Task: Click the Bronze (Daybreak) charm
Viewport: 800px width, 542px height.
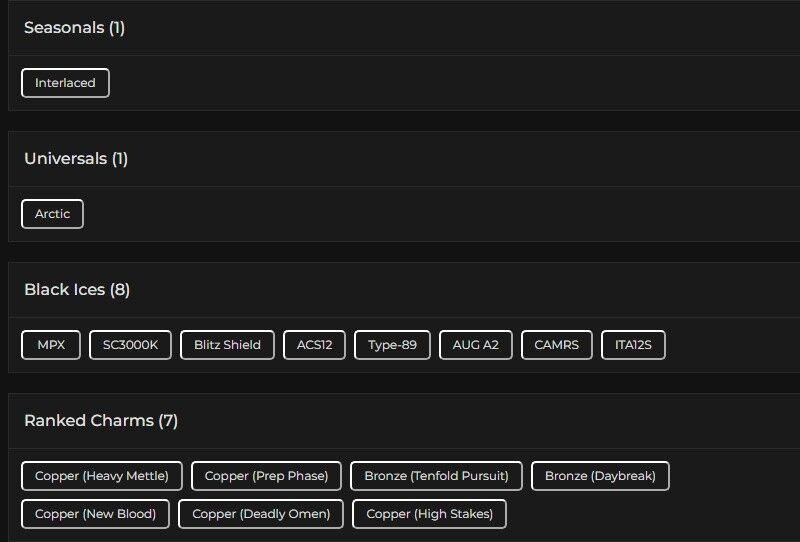Action: 600,476
